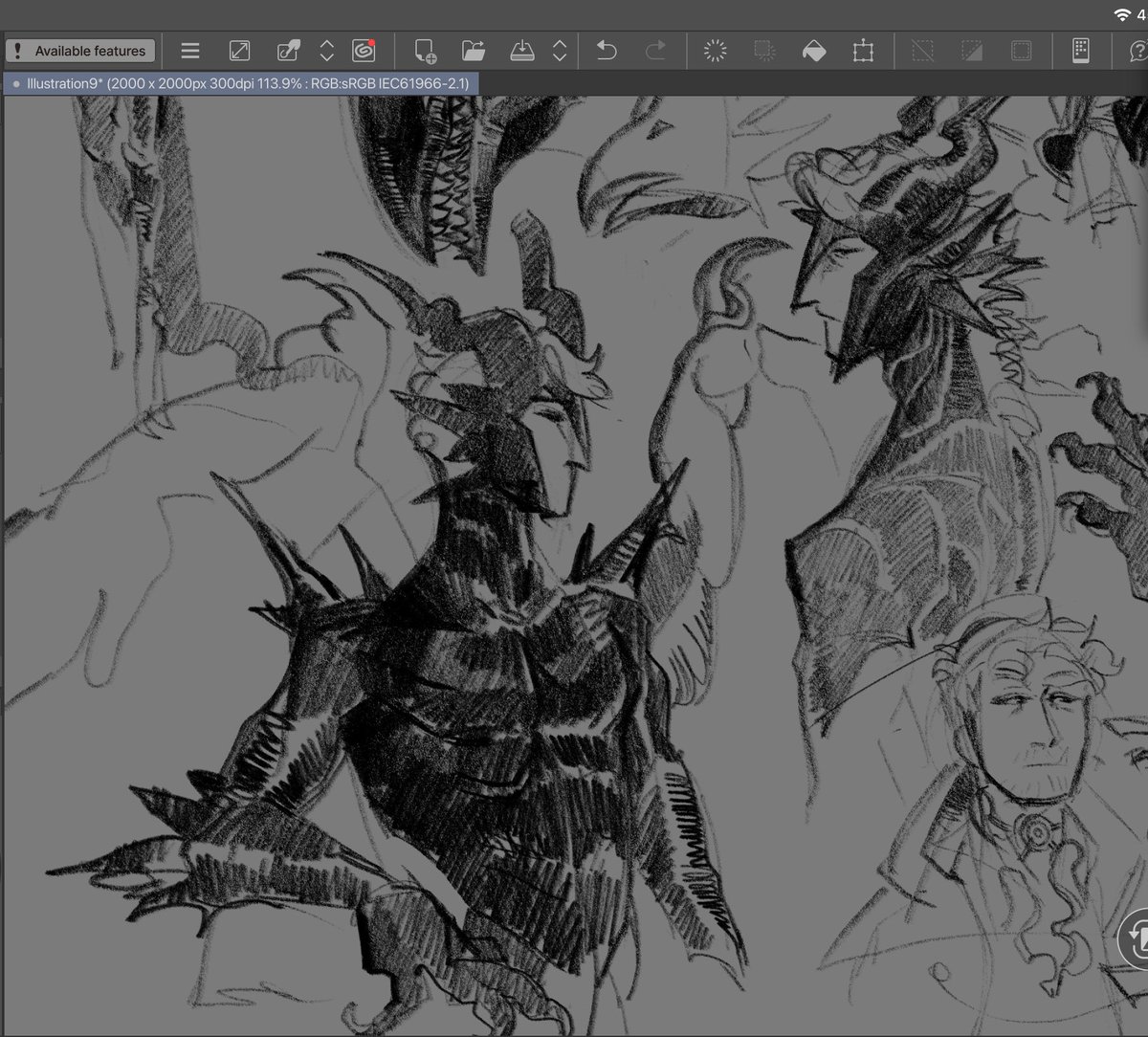Toggle full-screen canvas expand icon
The width and height of the screenshot is (1148, 1037).
tap(239, 51)
